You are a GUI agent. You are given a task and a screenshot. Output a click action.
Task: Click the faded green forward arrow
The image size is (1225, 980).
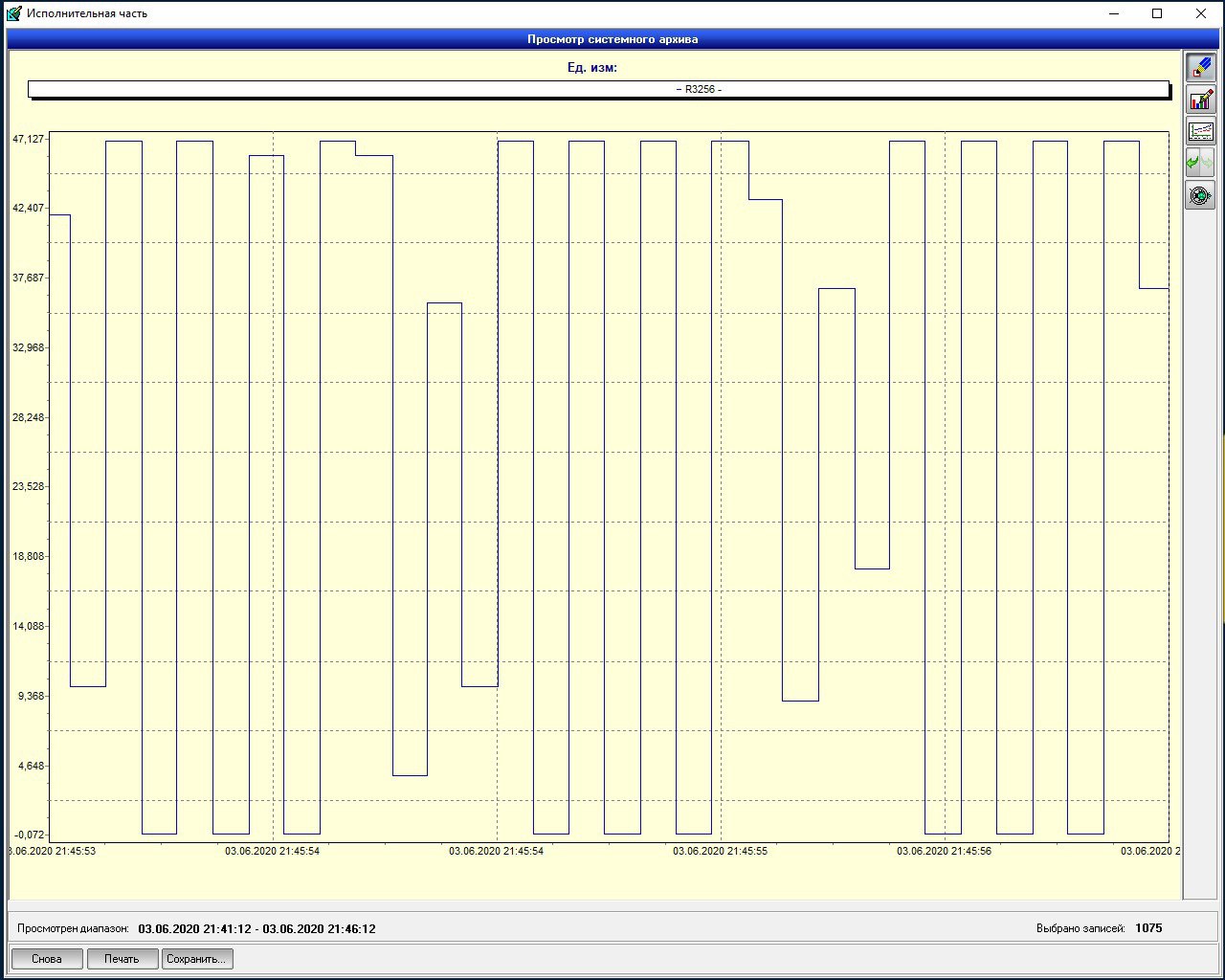click(x=1208, y=163)
